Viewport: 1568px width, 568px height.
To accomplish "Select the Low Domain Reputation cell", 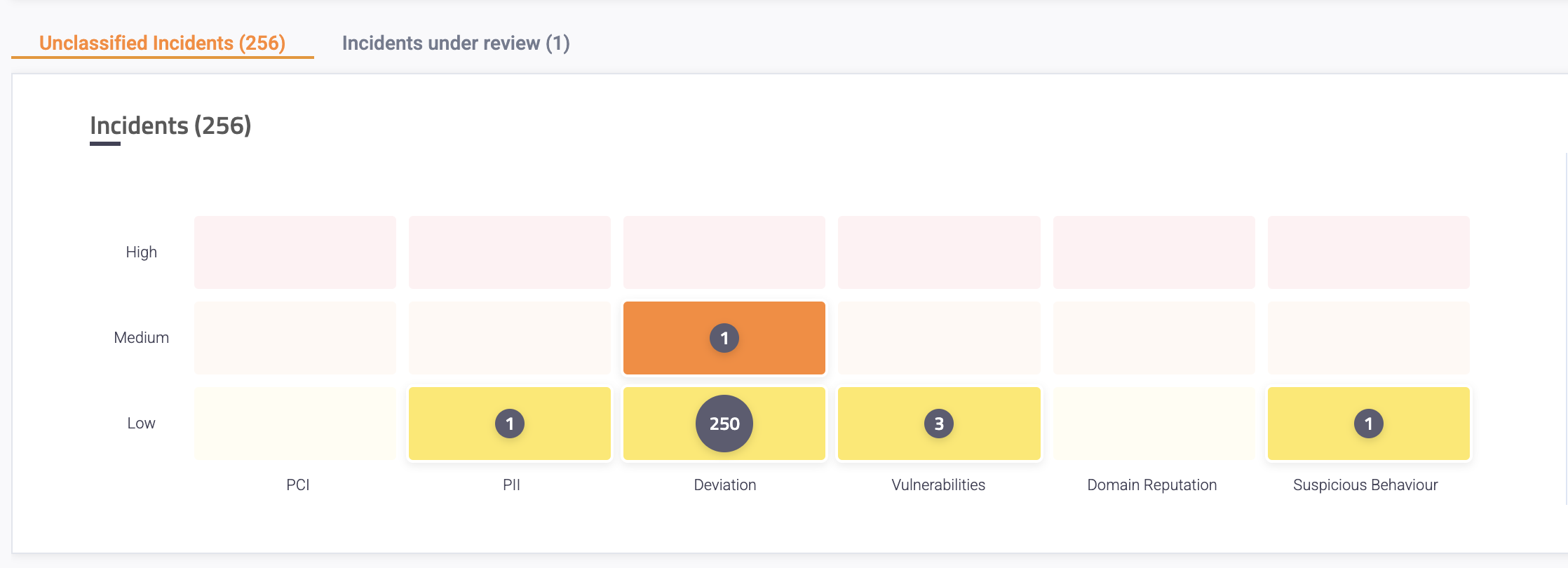I will 1154,424.
